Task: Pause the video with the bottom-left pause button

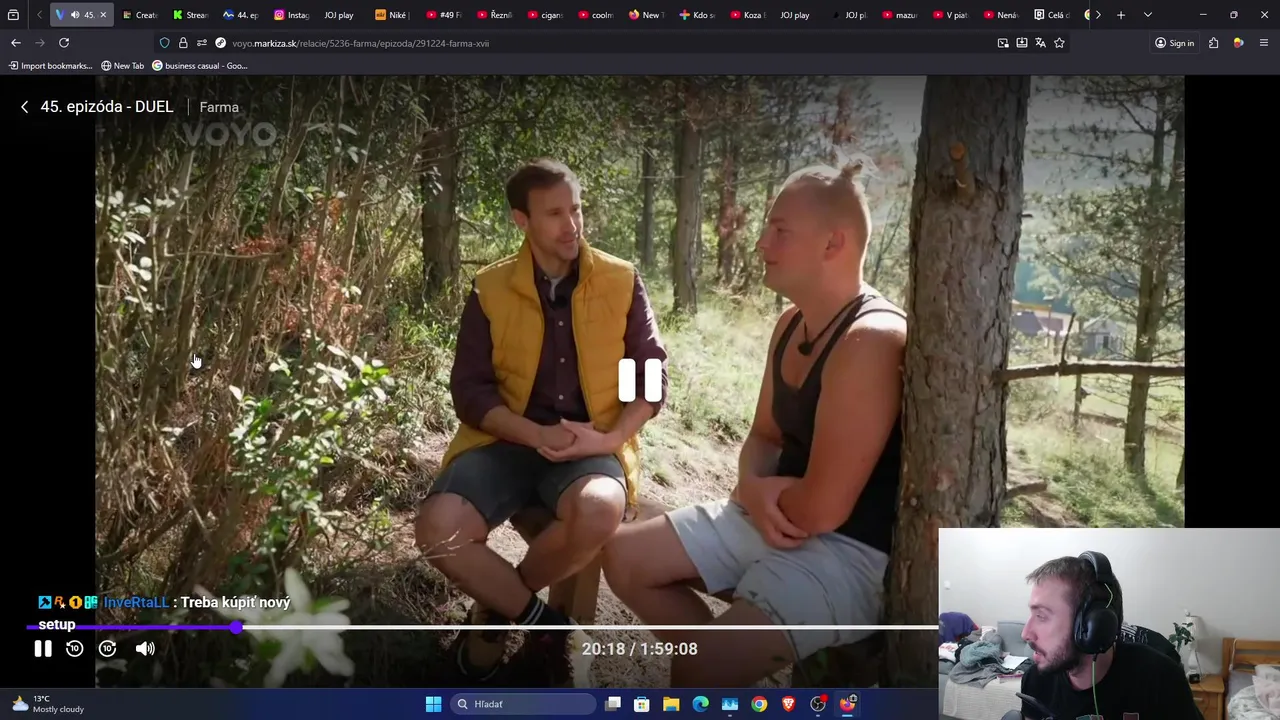Action: [x=43, y=649]
